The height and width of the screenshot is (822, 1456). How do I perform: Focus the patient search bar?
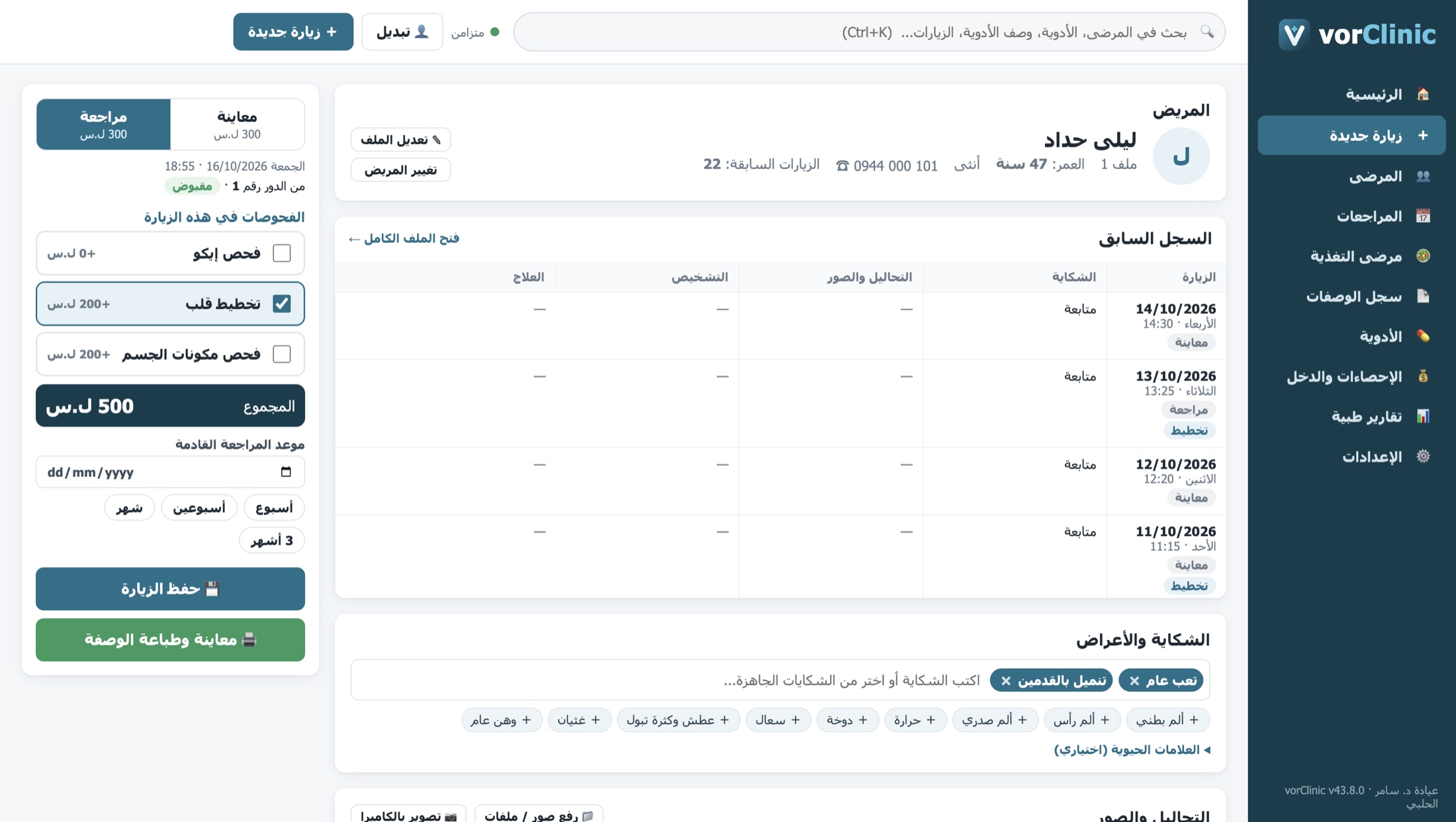(x=869, y=32)
